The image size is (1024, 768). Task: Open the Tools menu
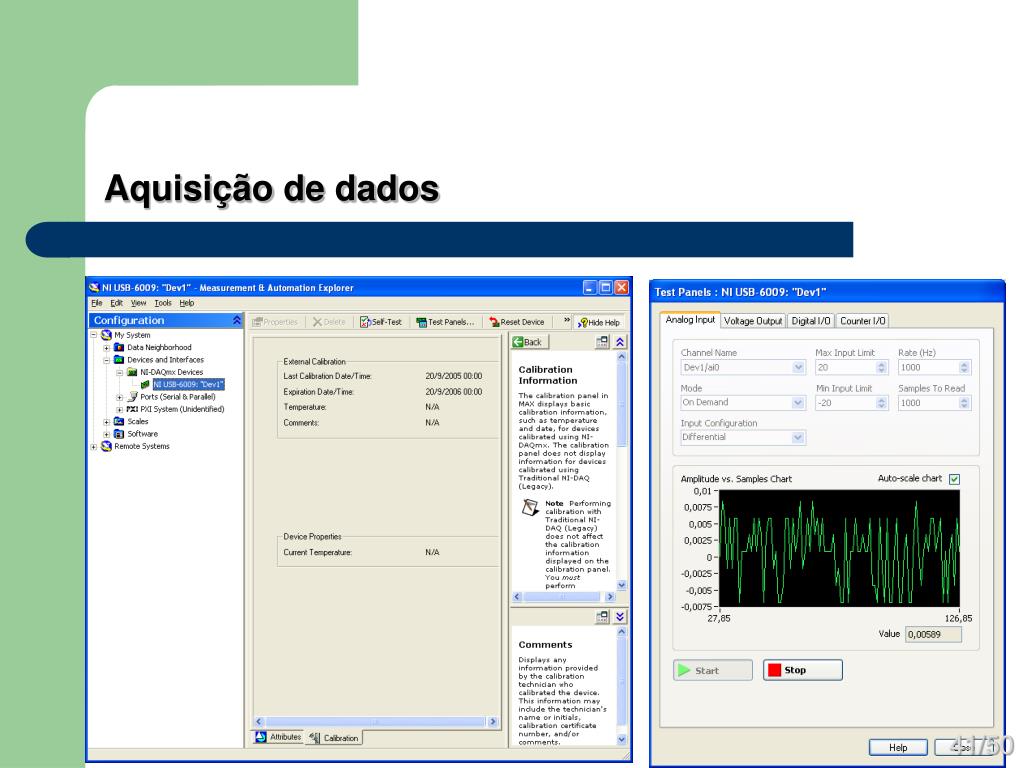coord(163,303)
